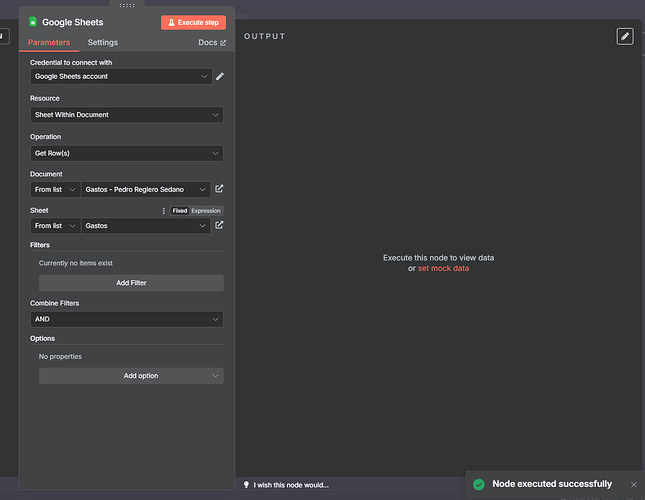
Task: Select document Gastos - Pedro Reglero Sedano dropdown
Action: pos(146,190)
